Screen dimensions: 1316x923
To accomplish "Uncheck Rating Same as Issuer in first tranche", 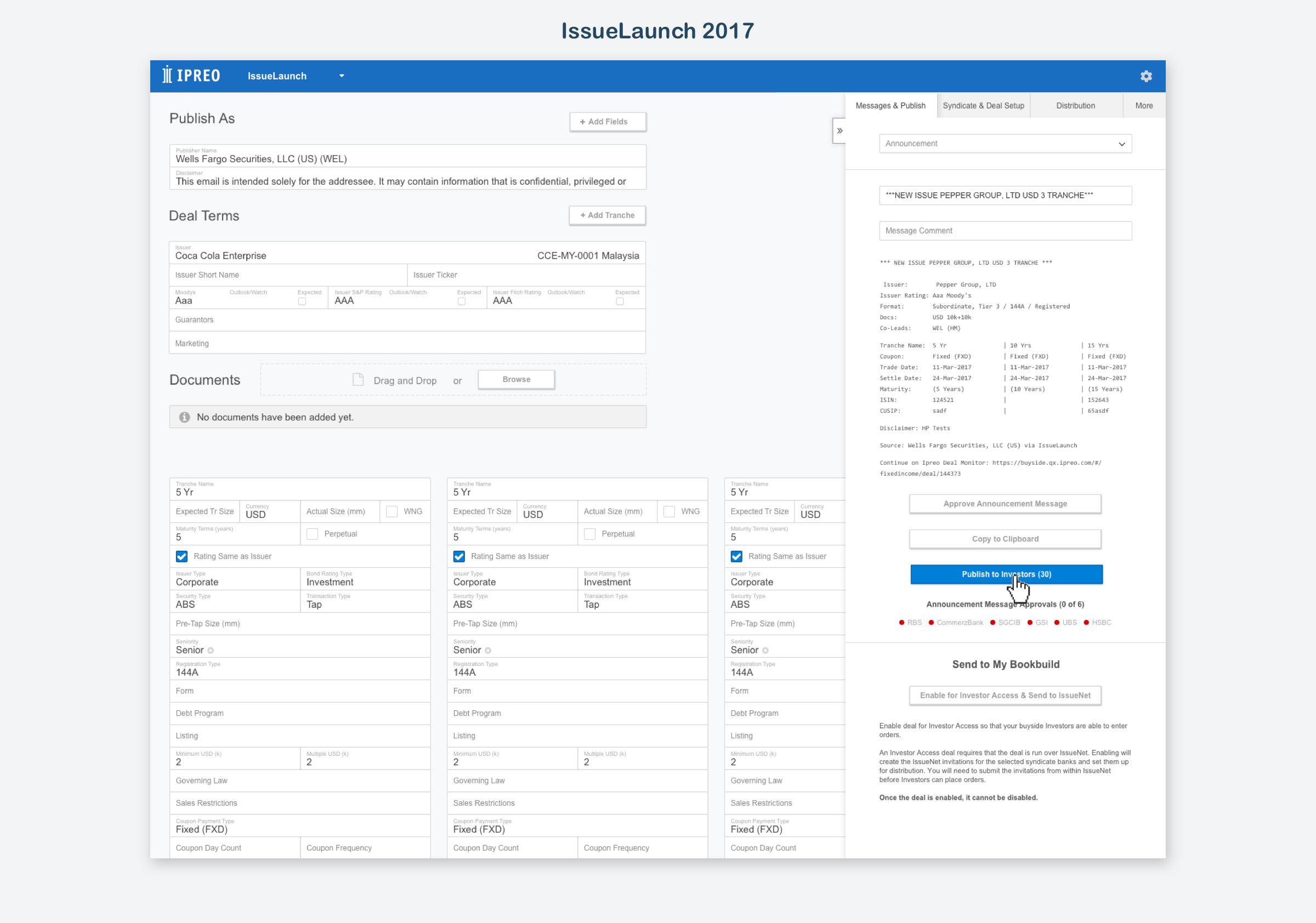I will (x=181, y=556).
